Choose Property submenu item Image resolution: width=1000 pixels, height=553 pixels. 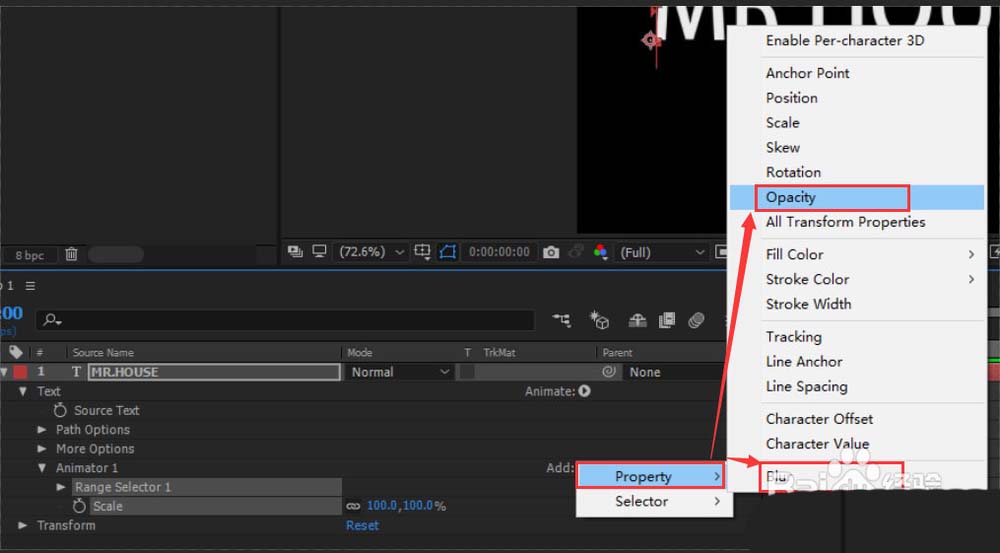pos(651,476)
